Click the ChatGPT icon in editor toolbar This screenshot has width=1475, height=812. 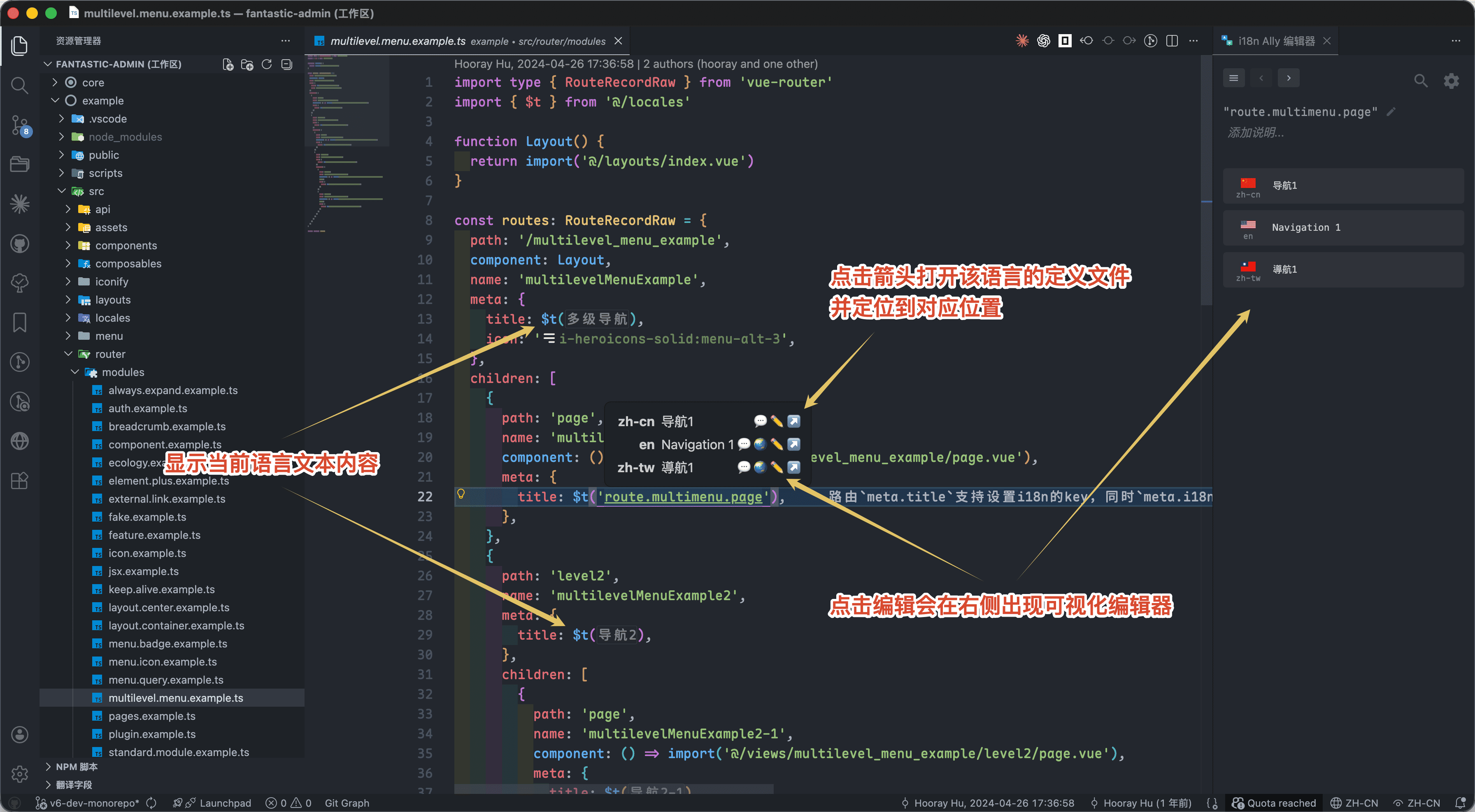click(x=1043, y=41)
